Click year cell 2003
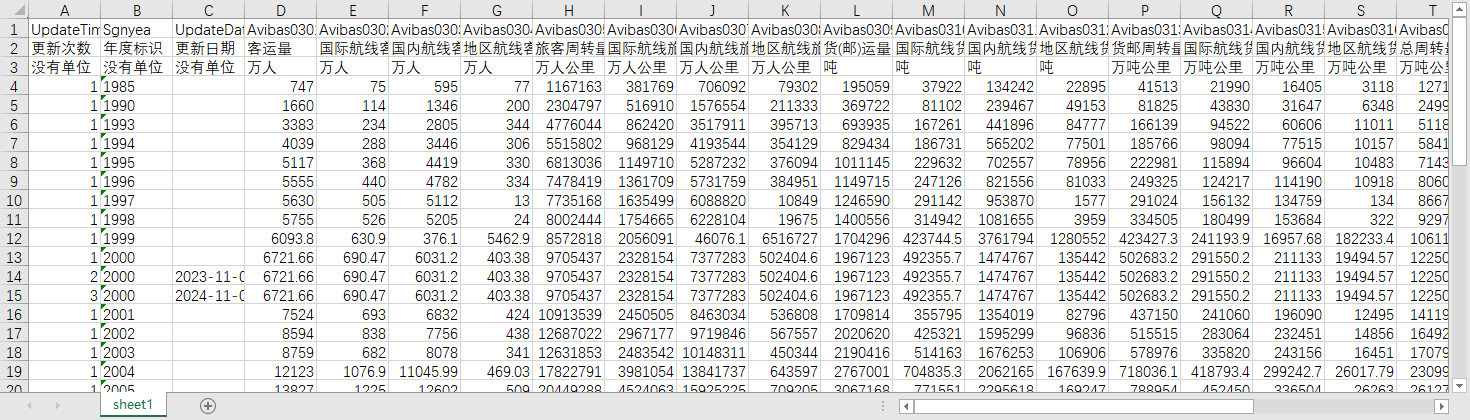 coord(137,352)
